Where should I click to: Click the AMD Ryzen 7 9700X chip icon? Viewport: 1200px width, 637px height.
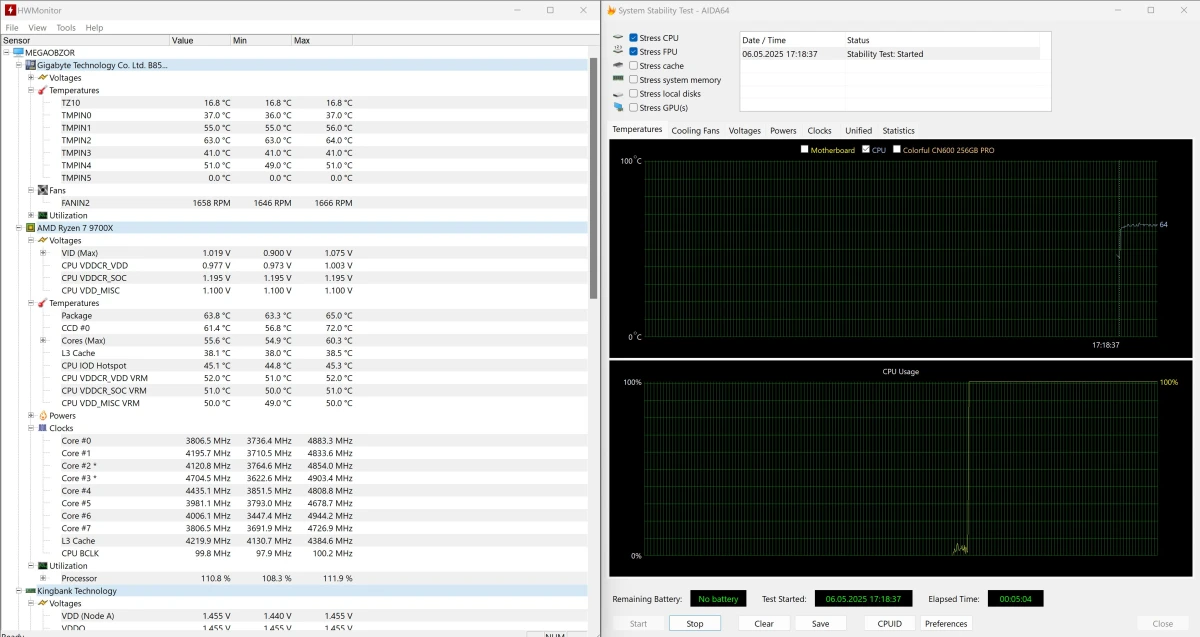pos(31,227)
